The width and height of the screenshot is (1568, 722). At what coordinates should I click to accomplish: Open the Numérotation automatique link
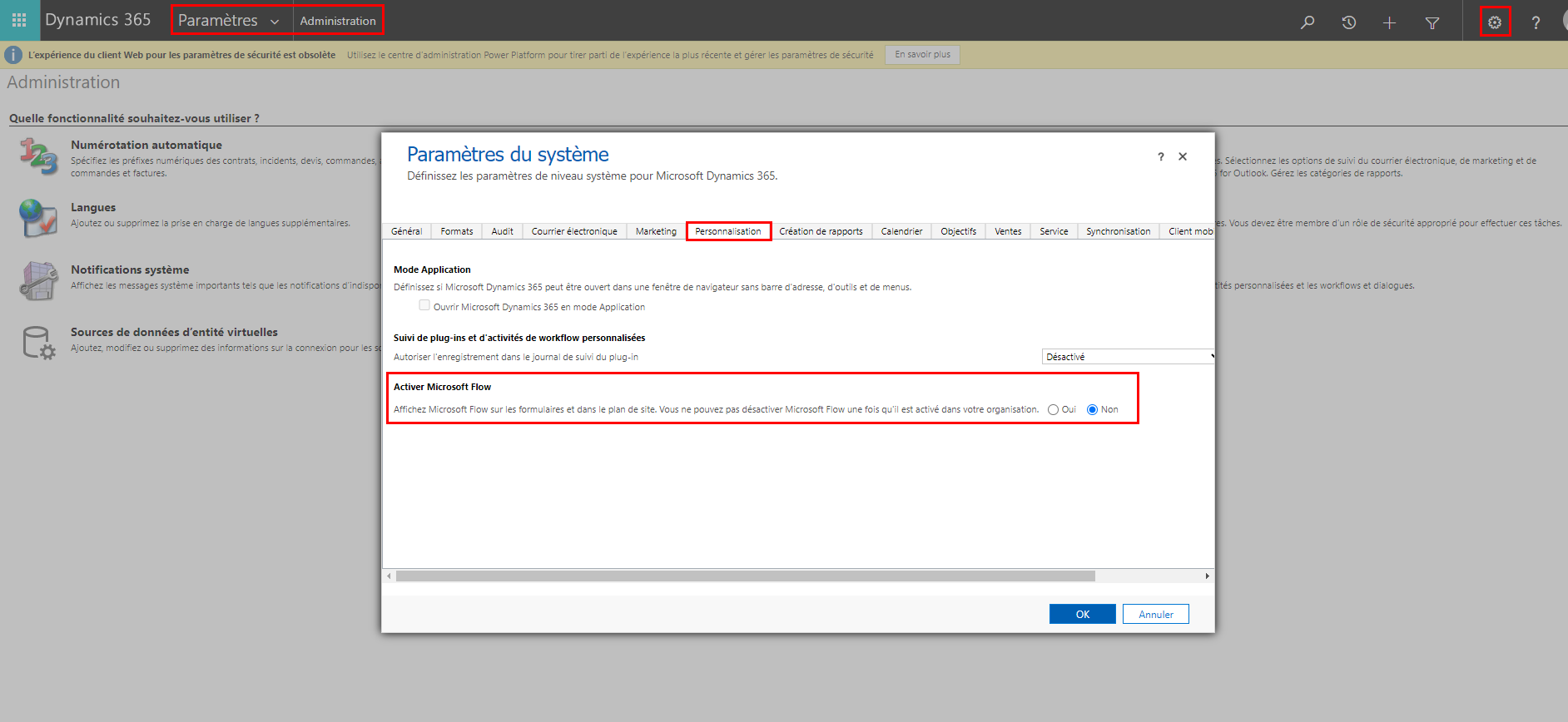coord(146,145)
